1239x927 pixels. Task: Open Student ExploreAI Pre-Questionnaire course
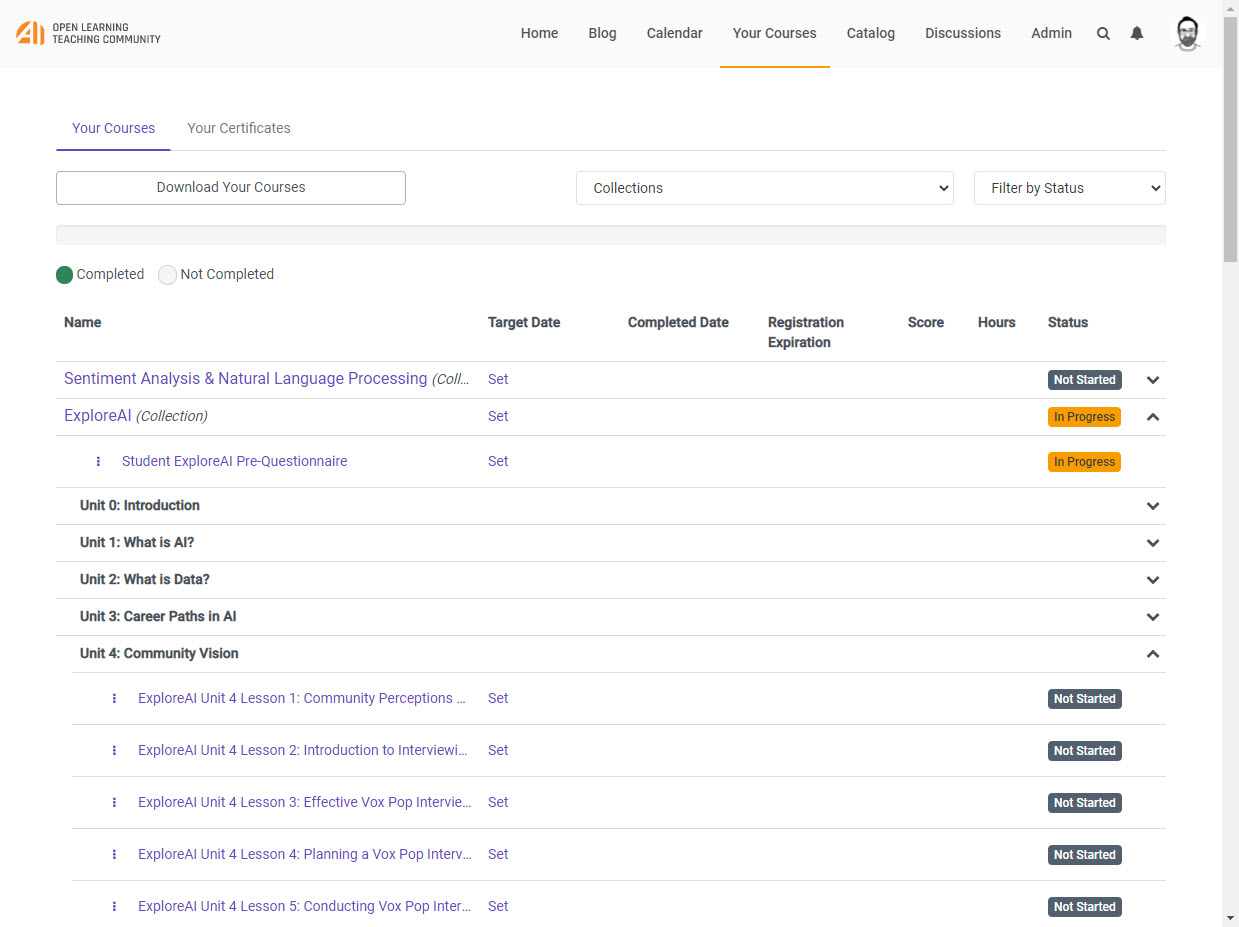coord(234,461)
